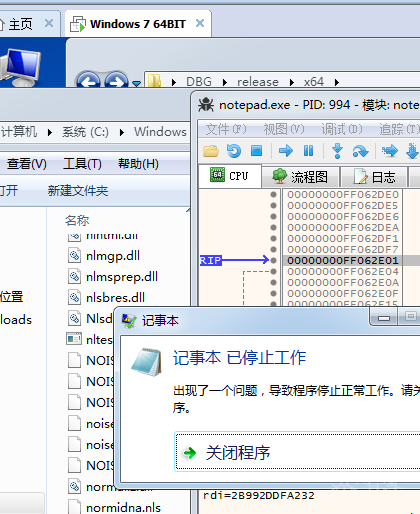Click the normidna.nls file icon
This screenshot has height=514, width=420.
point(74,507)
